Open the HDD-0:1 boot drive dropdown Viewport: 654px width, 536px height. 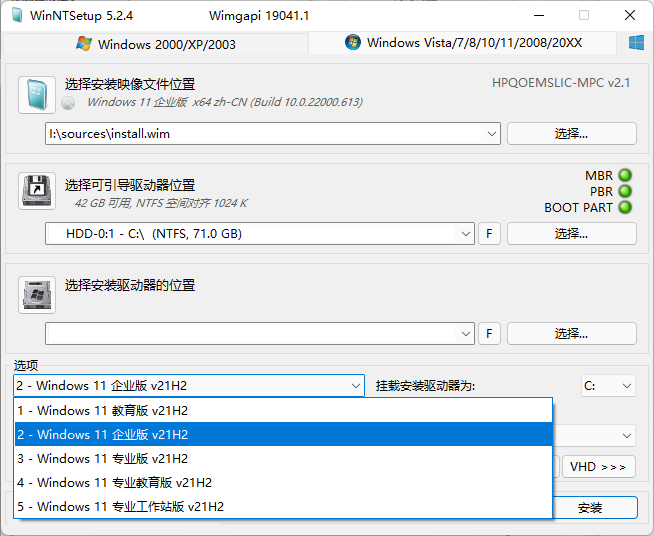465,234
